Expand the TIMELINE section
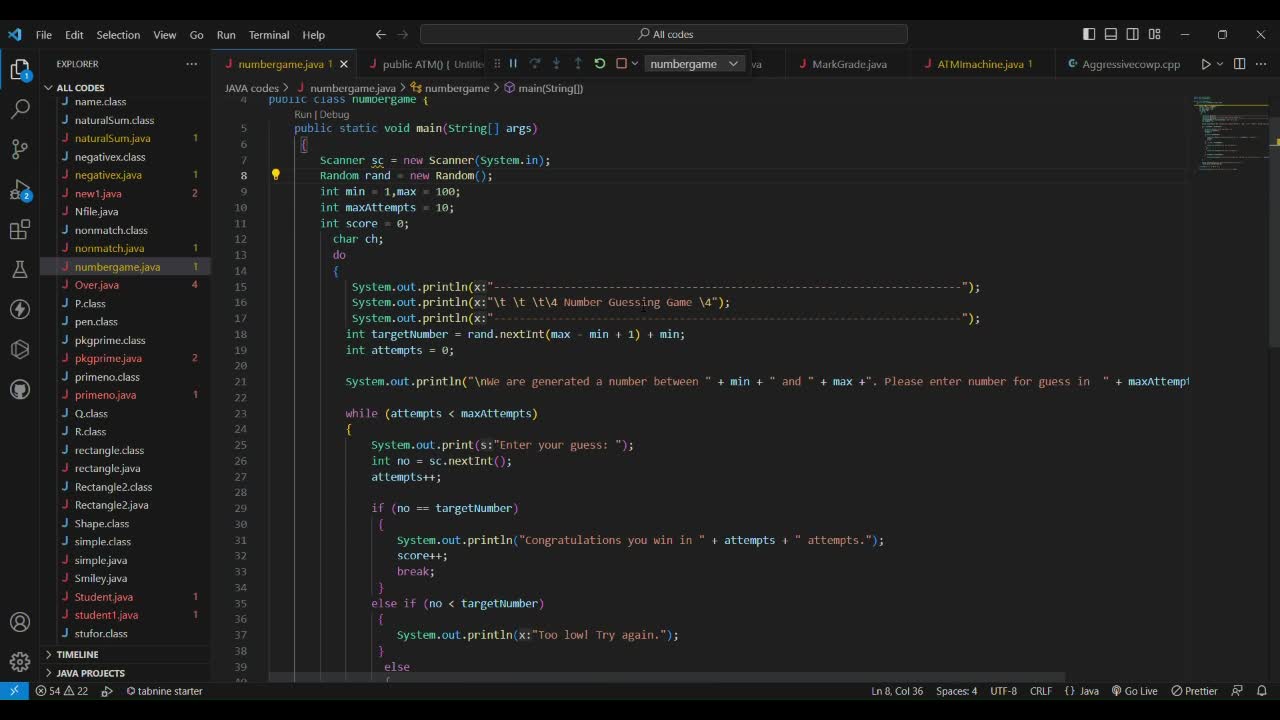Viewport: 1280px width, 720px height. coord(126,654)
